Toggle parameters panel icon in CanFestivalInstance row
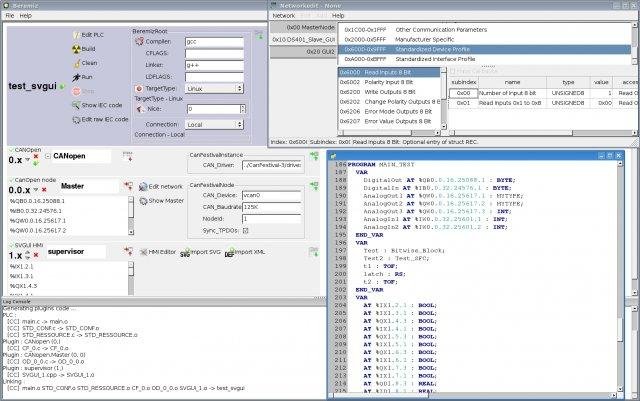The height and width of the screenshot is (401, 640). click(x=314, y=156)
